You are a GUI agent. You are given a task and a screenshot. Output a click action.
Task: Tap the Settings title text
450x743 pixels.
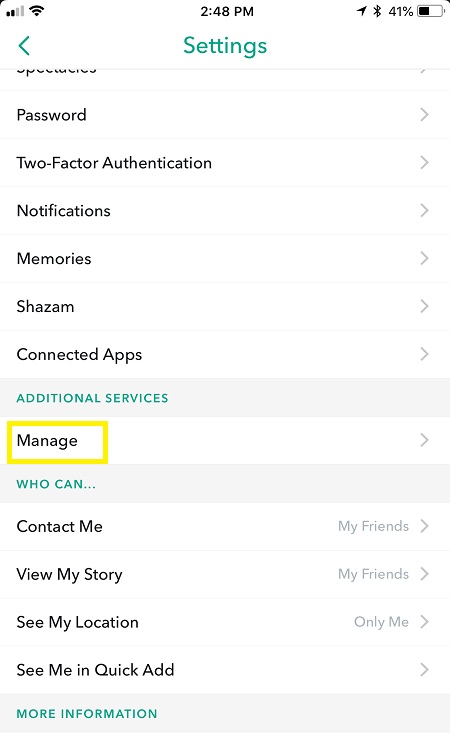click(x=225, y=46)
